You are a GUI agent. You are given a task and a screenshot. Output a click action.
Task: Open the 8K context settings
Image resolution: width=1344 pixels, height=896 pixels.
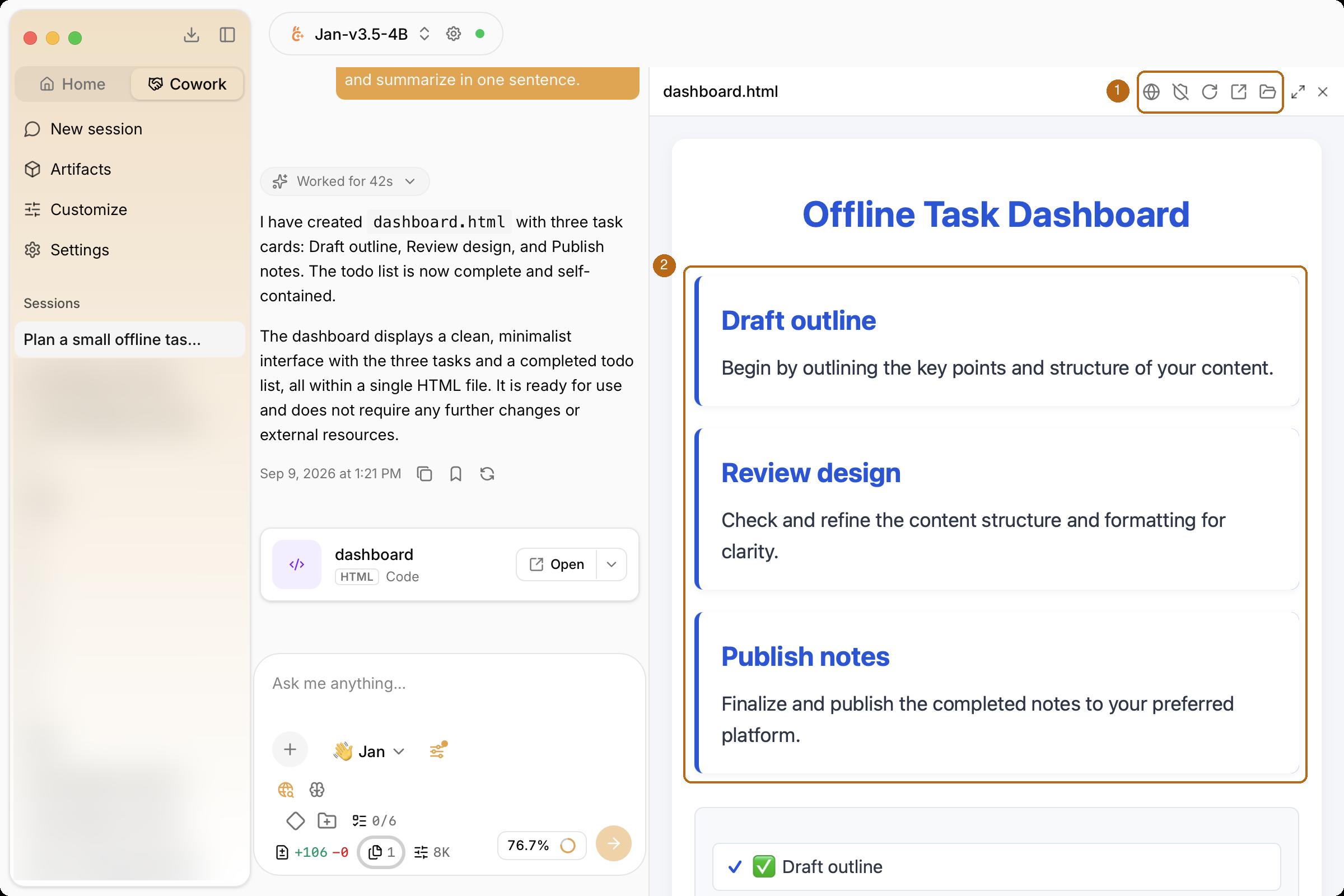[x=432, y=852]
